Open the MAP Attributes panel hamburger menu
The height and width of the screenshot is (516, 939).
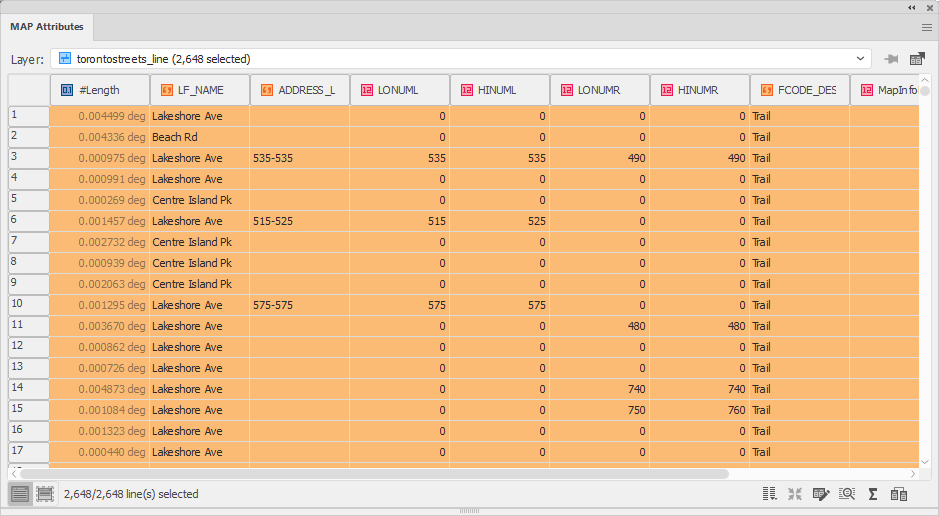pyautogui.click(x=926, y=28)
